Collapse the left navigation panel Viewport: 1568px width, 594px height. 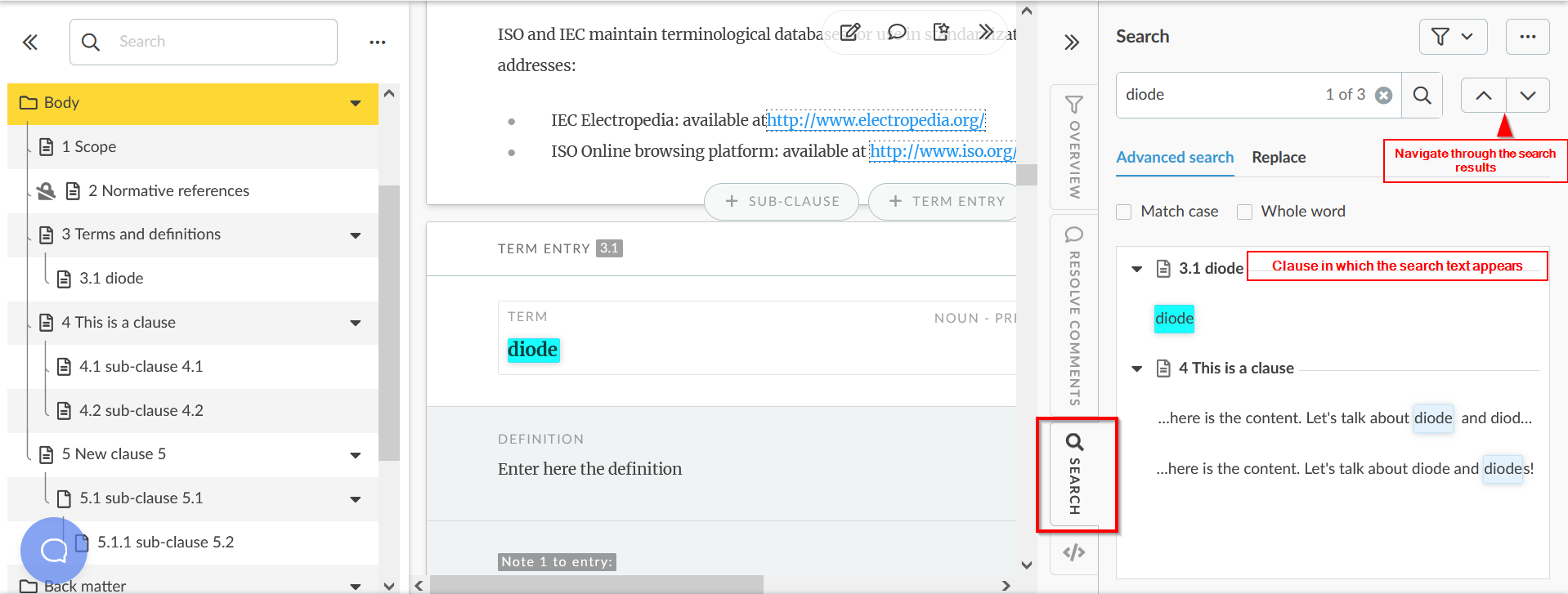tap(30, 42)
